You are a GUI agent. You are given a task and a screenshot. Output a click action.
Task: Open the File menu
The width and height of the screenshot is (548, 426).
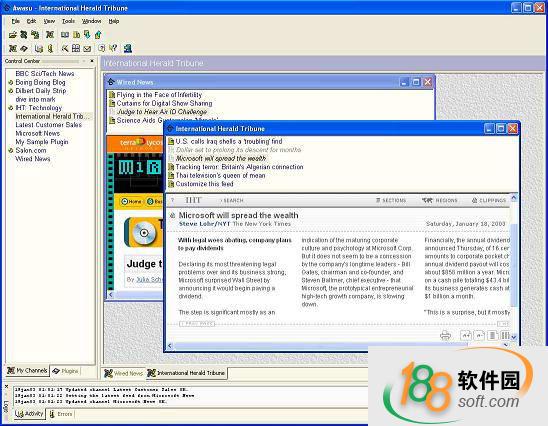pos(16,21)
